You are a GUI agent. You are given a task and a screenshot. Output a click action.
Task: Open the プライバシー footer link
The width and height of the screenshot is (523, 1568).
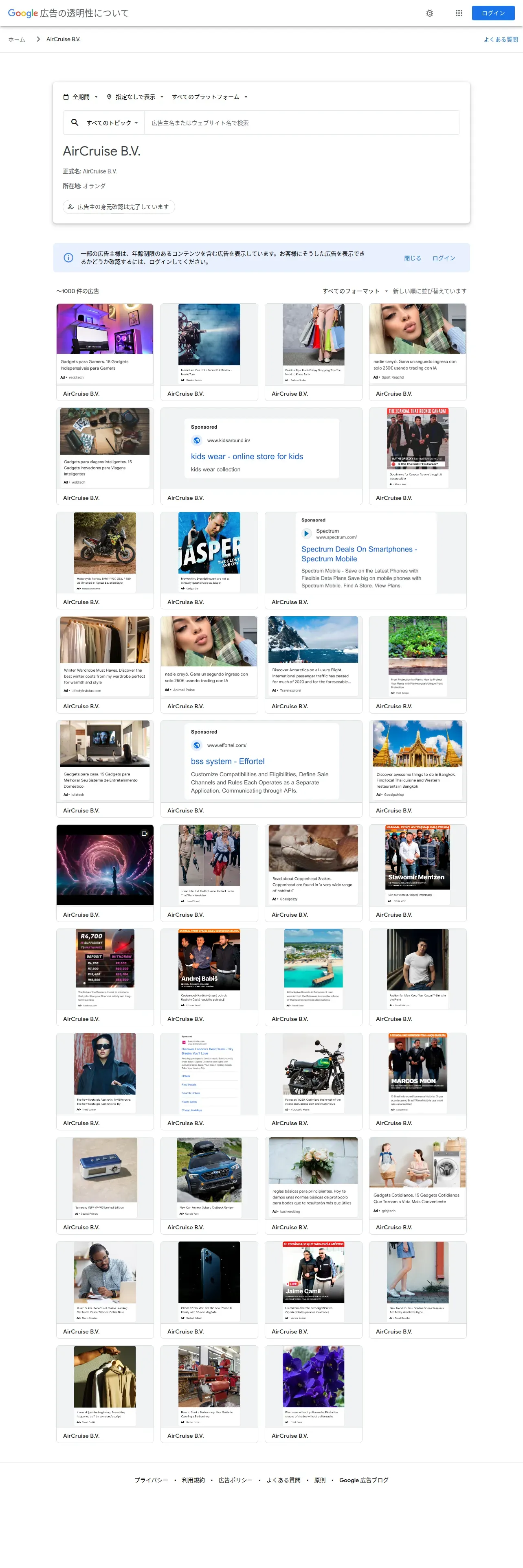[151, 1480]
